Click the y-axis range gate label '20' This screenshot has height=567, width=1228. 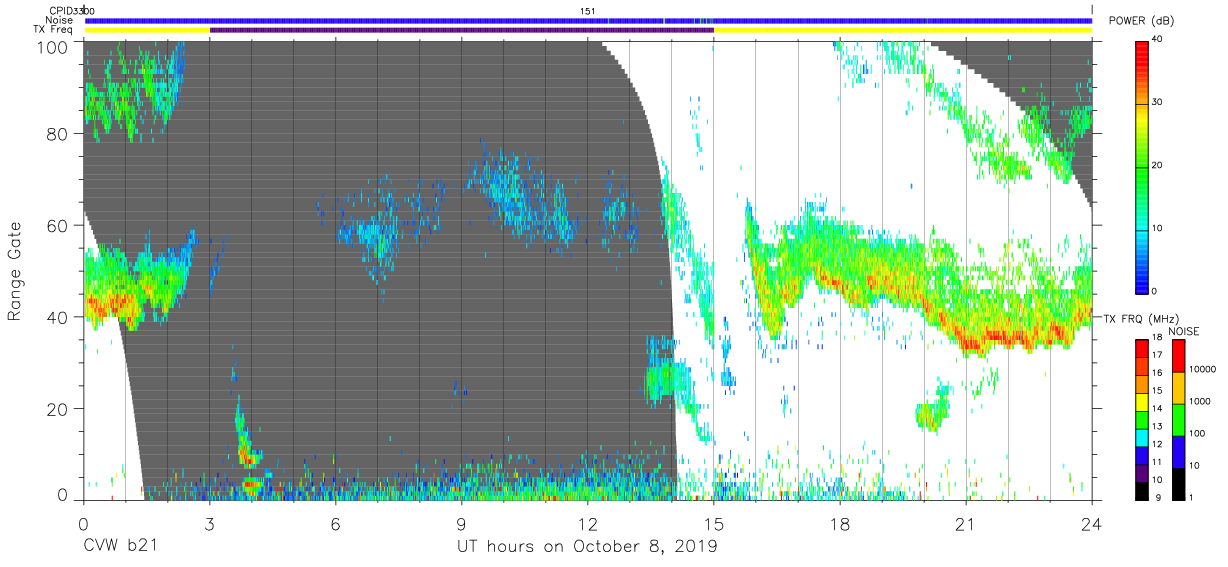pos(59,409)
